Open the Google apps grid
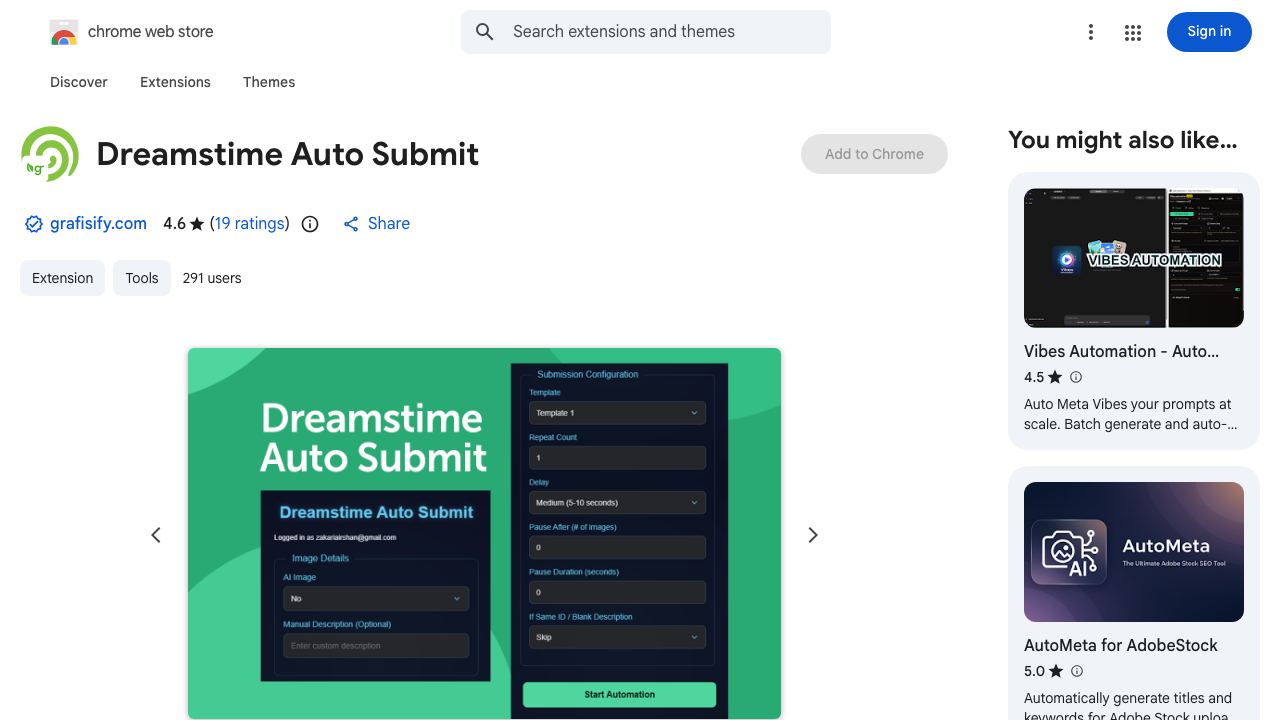Screen dimensions: 1280x720 click(x=1133, y=33)
